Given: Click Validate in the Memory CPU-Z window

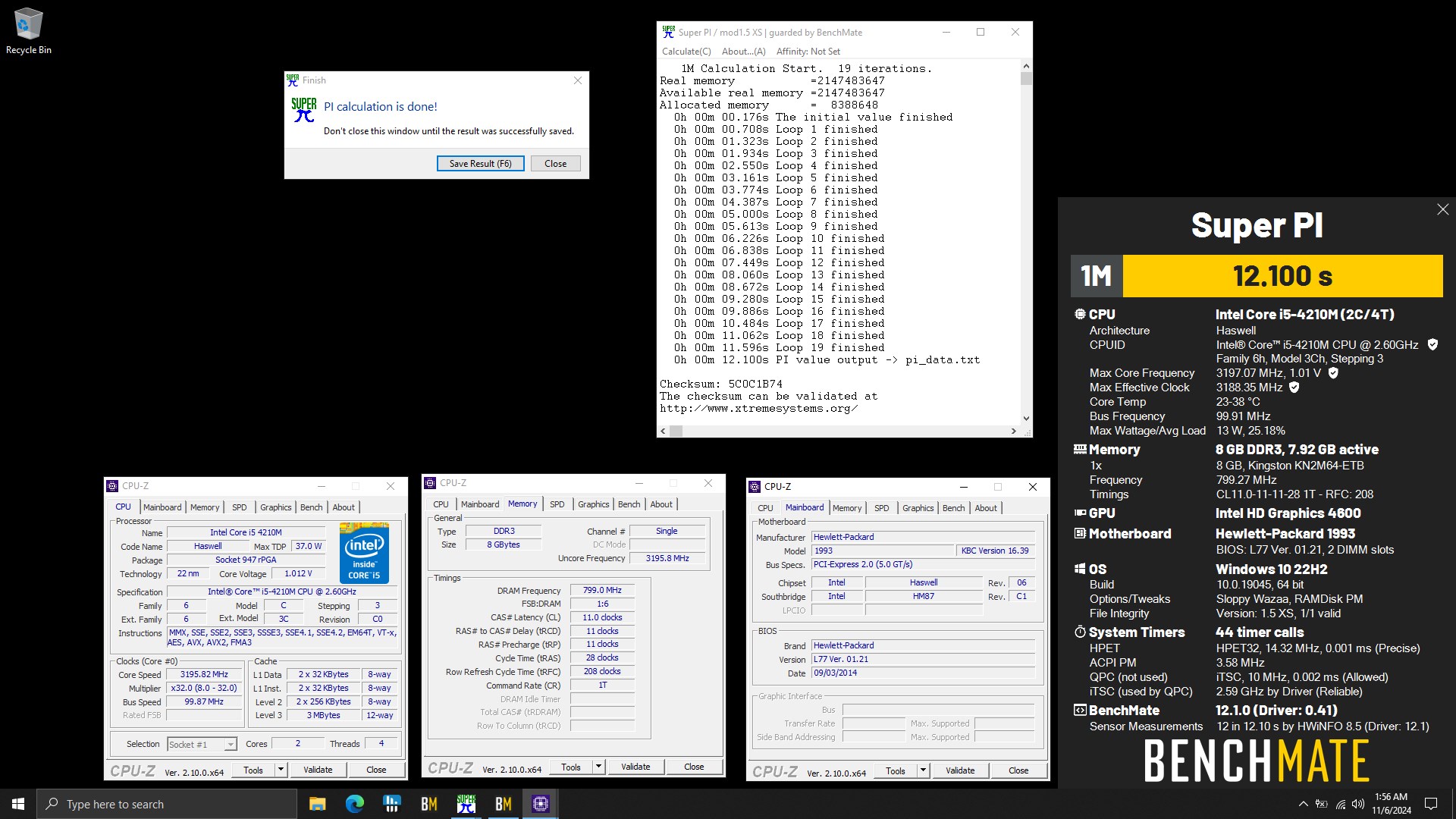Looking at the screenshot, I should (x=635, y=767).
